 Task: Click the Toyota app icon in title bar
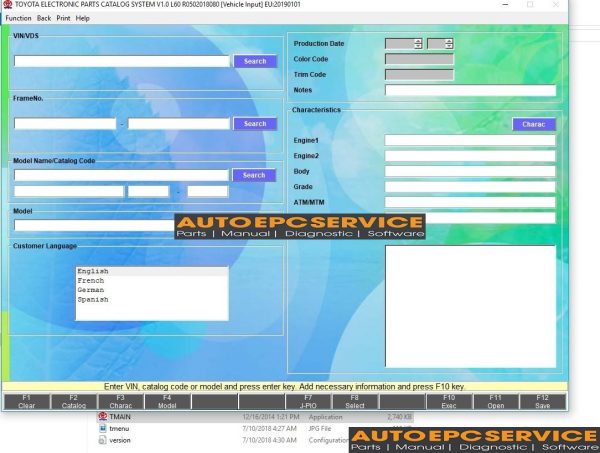click(8, 5)
